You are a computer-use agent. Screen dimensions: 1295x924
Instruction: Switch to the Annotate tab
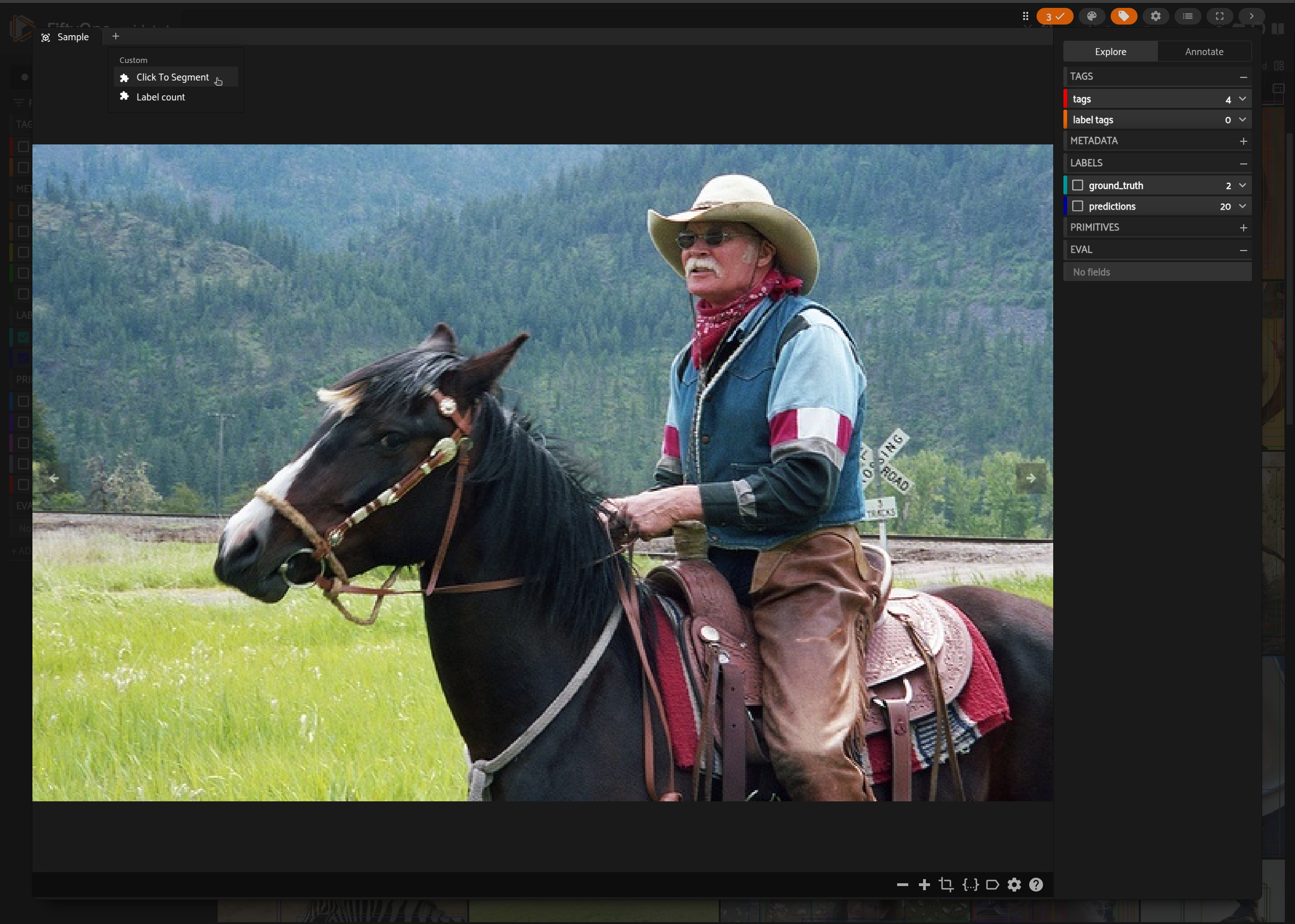(x=1204, y=52)
